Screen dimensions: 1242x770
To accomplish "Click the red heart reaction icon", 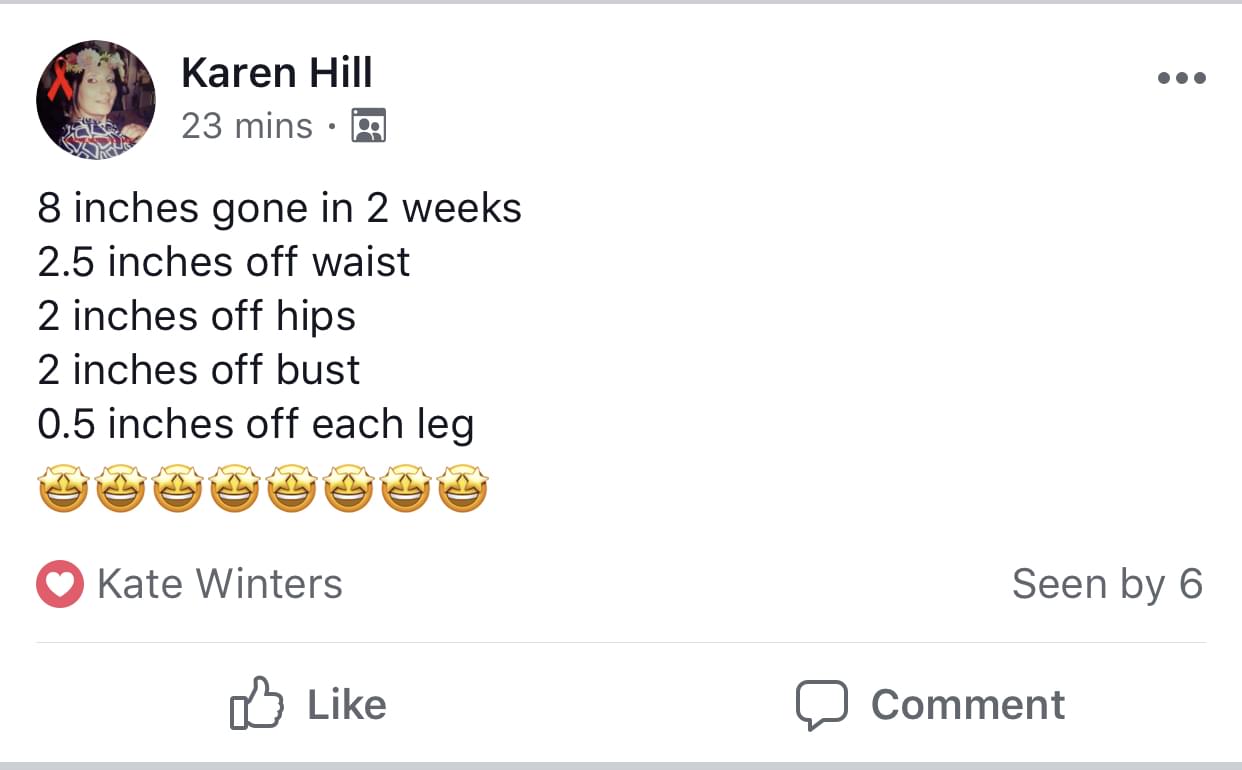I will point(59,585).
